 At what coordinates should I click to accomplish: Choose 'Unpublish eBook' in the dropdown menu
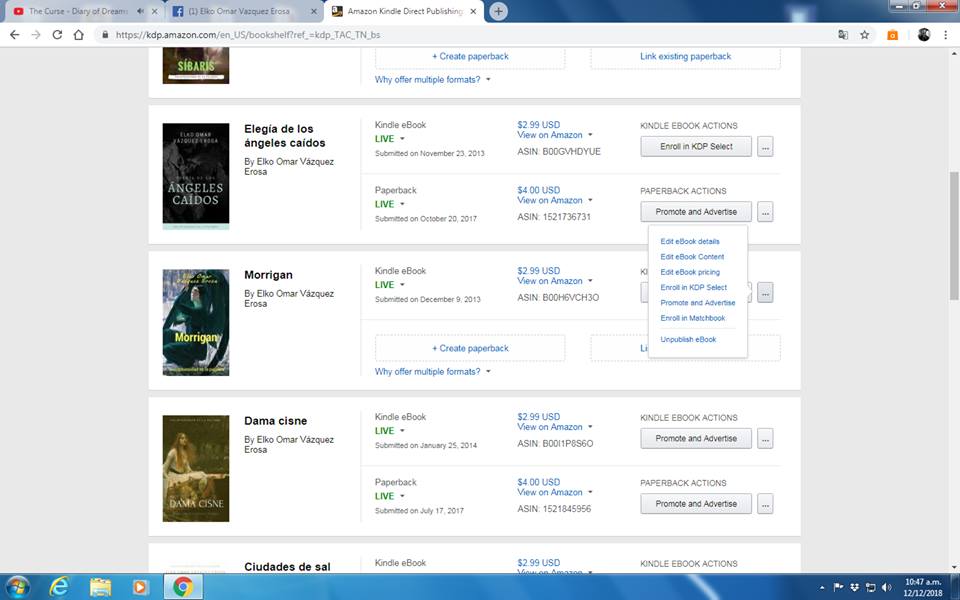tap(688, 340)
